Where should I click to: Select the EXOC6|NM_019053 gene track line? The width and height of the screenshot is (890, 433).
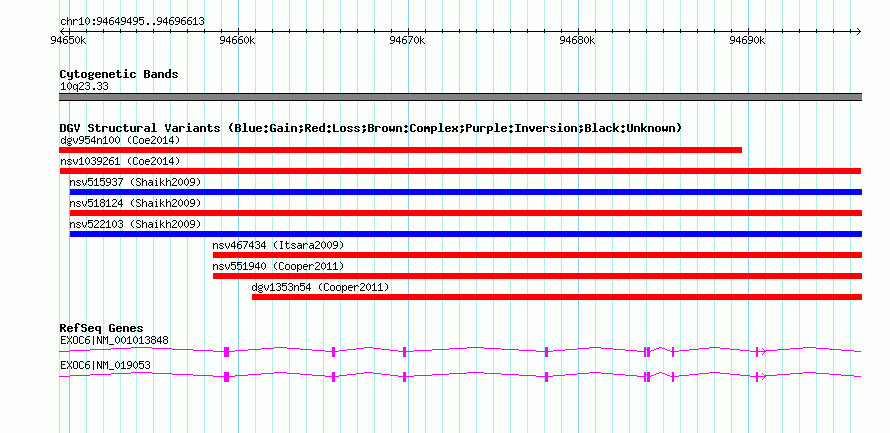[460, 376]
